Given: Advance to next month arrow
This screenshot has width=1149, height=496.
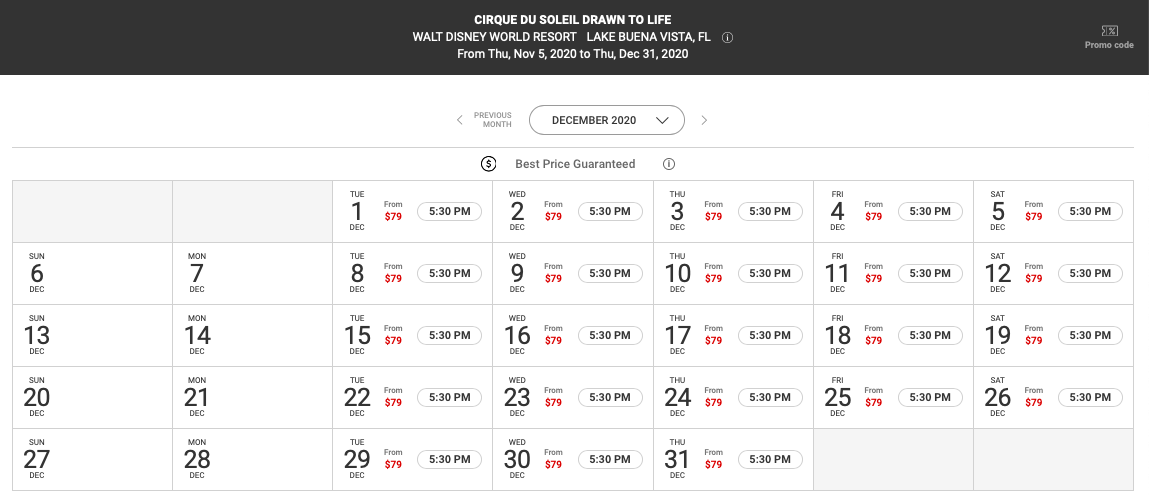Looking at the screenshot, I should pos(704,120).
